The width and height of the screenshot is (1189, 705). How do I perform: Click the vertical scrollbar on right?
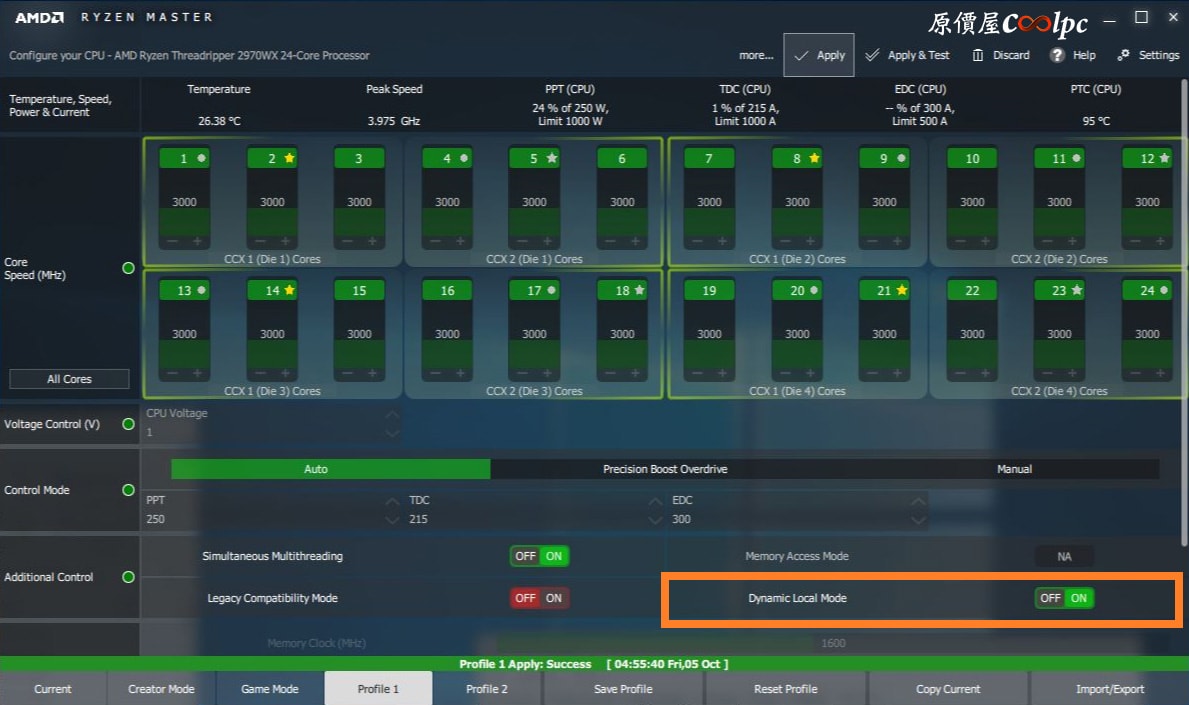1184,311
